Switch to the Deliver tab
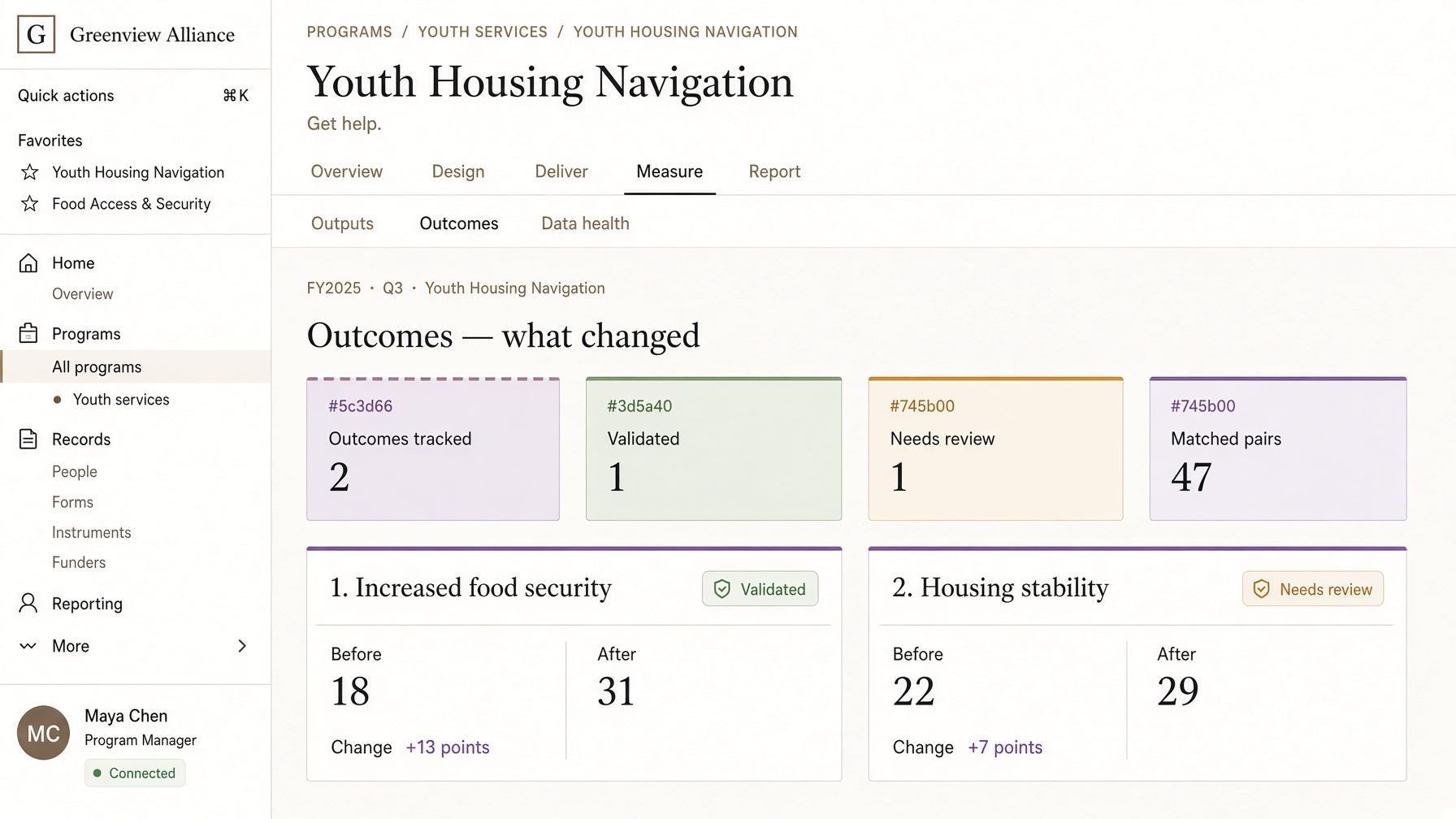Viewport: 1456px width, 819px height. pyautogui.click(x=561, y=171)
